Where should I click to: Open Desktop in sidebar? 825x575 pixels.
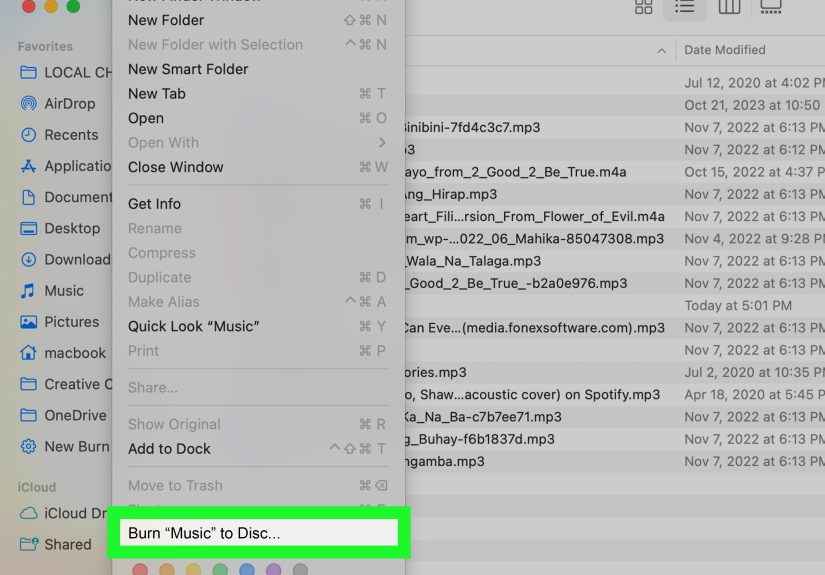tap(60, 228)
